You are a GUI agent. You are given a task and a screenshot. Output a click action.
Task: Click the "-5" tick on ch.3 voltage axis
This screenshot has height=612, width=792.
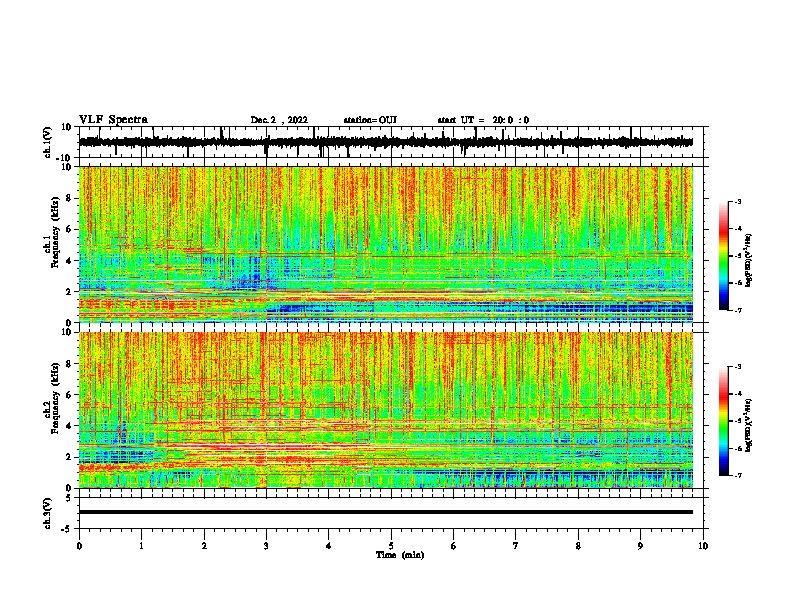68,529
